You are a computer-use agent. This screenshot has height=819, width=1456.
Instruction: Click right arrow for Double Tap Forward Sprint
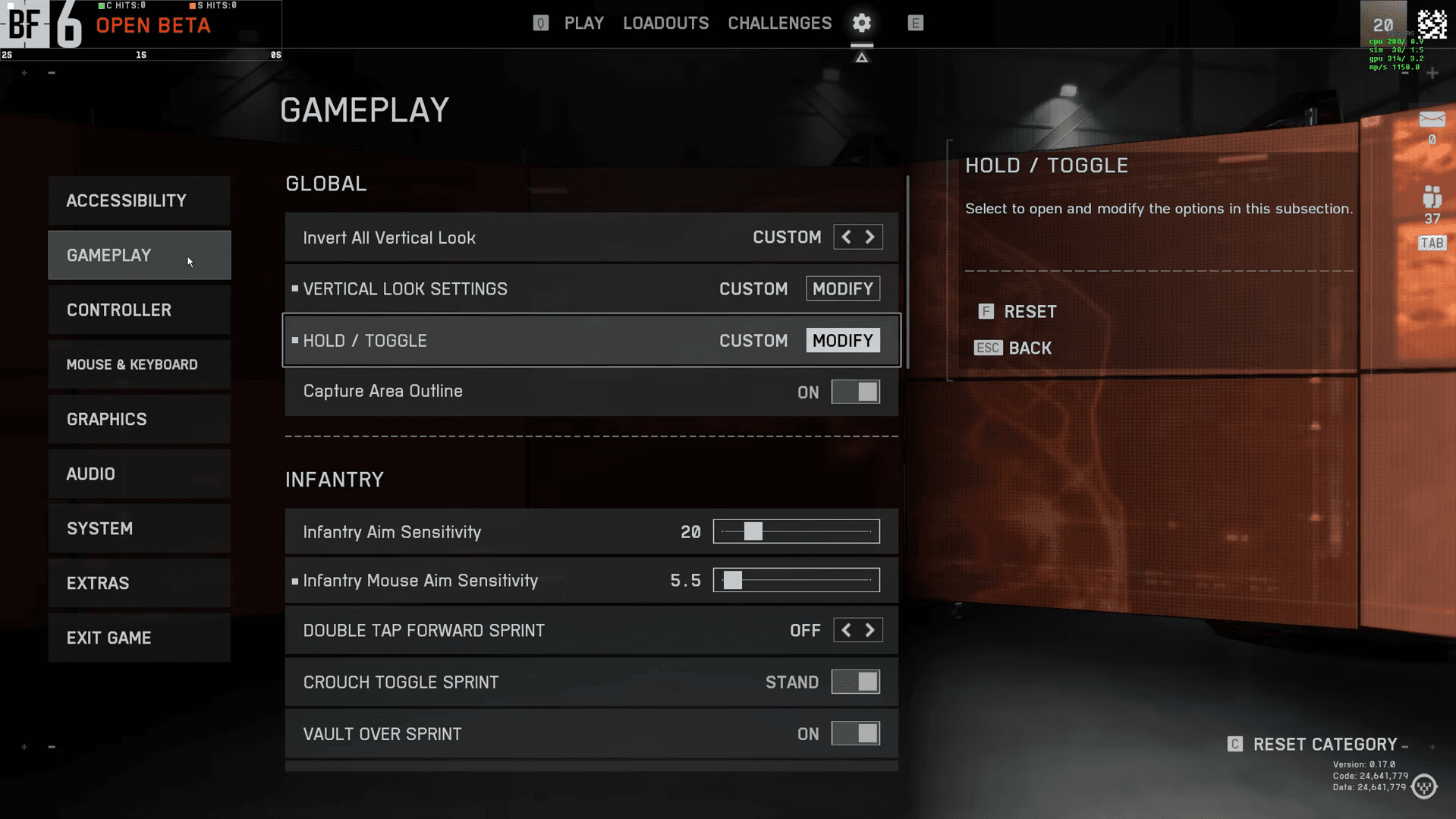coord(870,630)
